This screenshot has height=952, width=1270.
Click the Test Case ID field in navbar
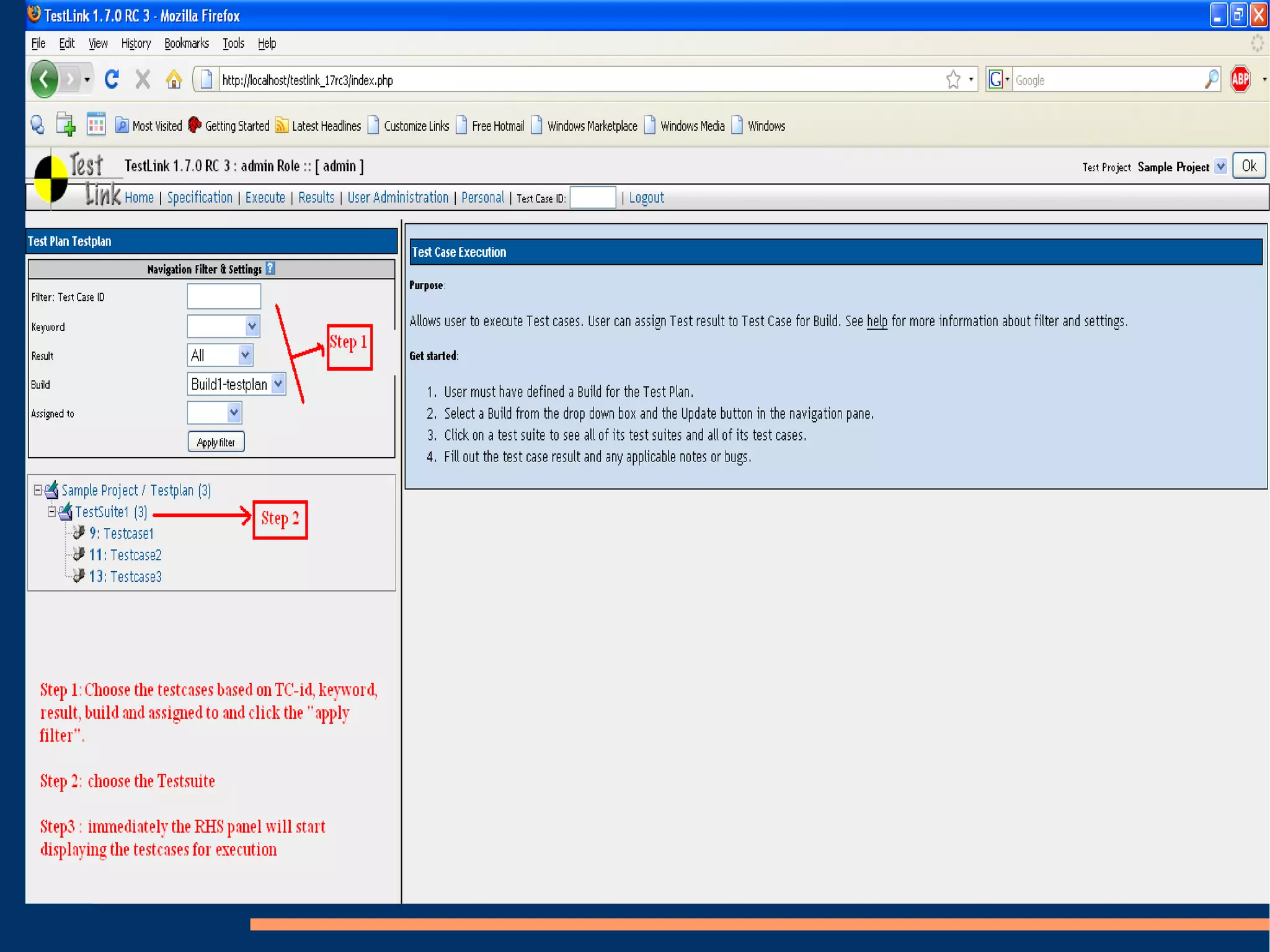(592, 198)
